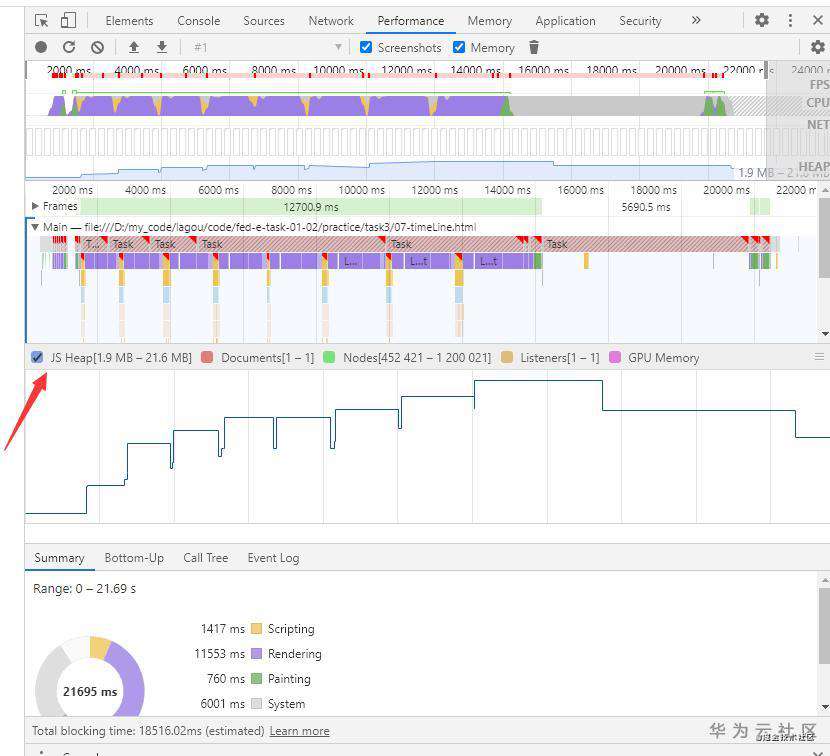Select the 12700.9 ms frame block
830x756 pixels.
coord(311,206)
